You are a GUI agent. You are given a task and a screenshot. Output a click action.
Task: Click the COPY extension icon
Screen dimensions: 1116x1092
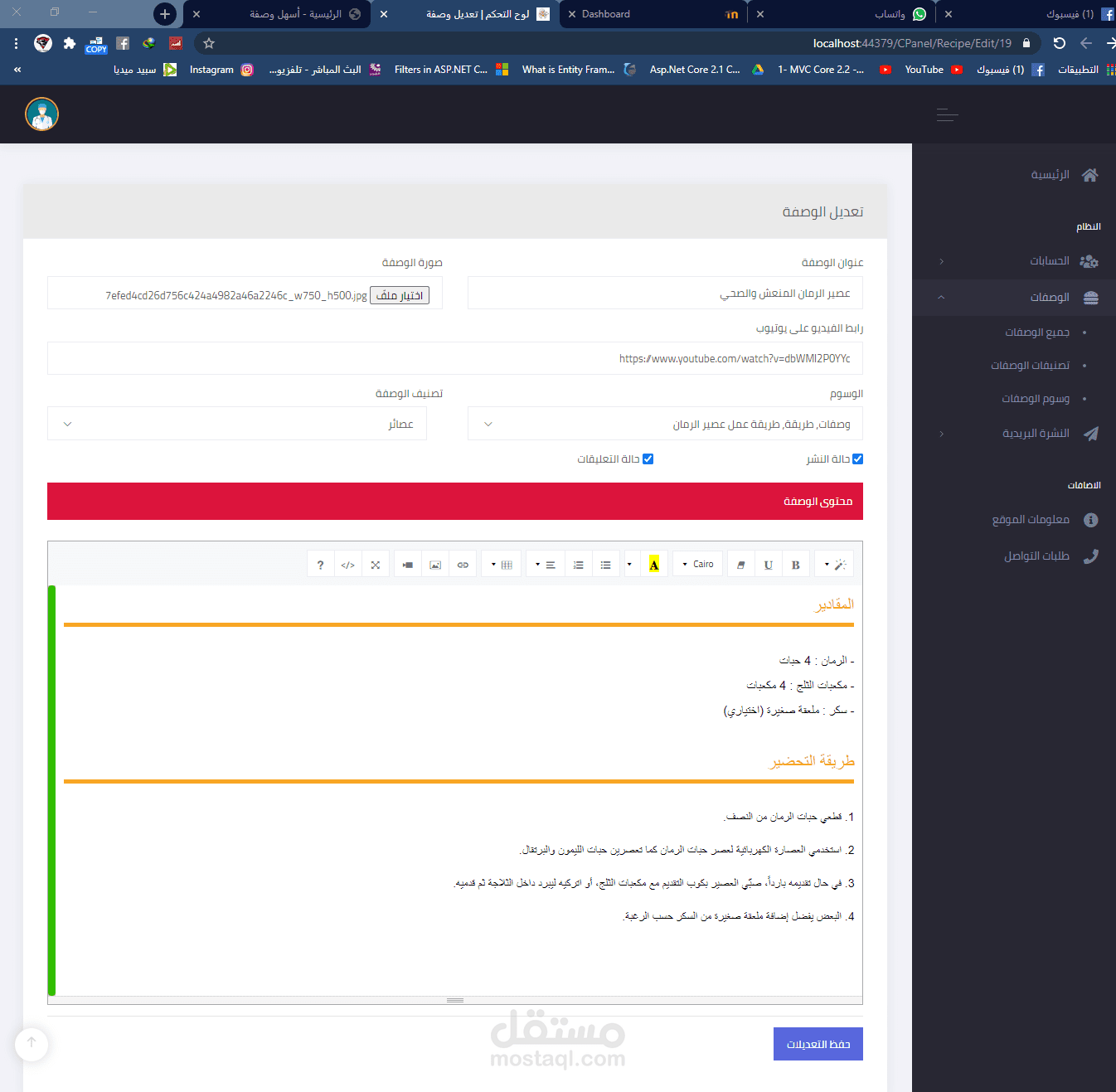pos(96,44)
